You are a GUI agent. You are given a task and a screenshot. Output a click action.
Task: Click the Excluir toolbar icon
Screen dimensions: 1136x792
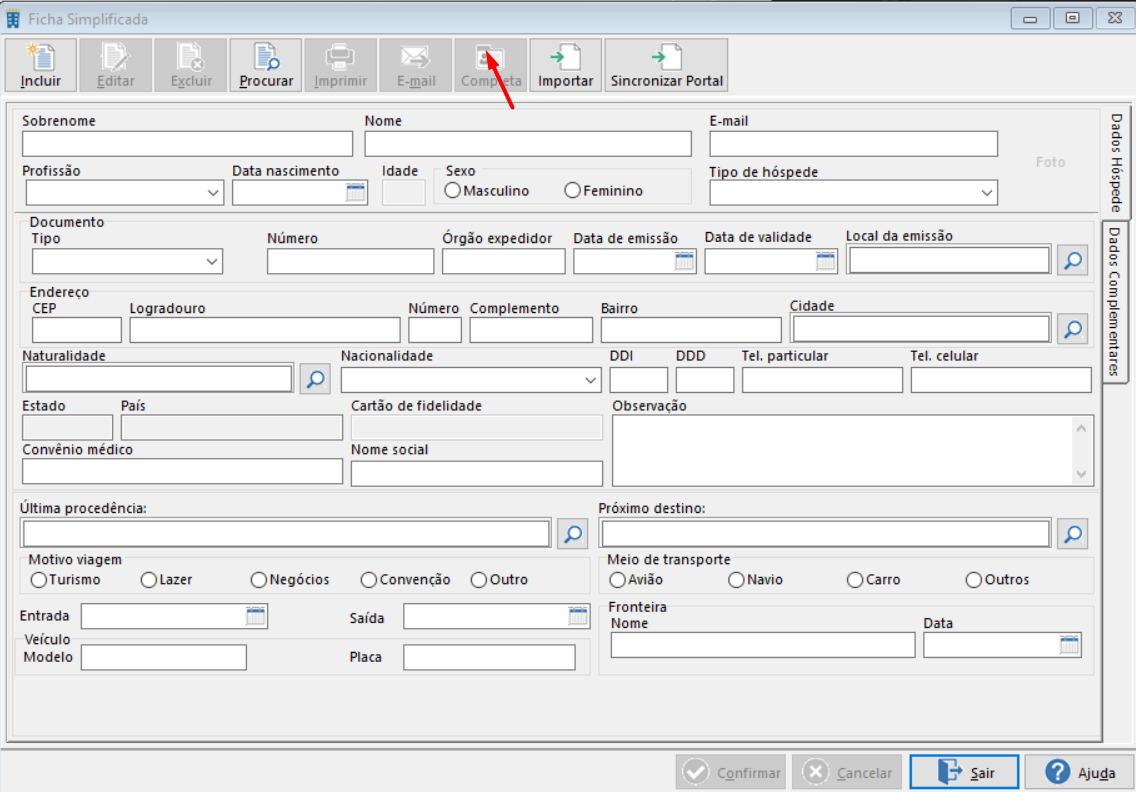point(191,65)
